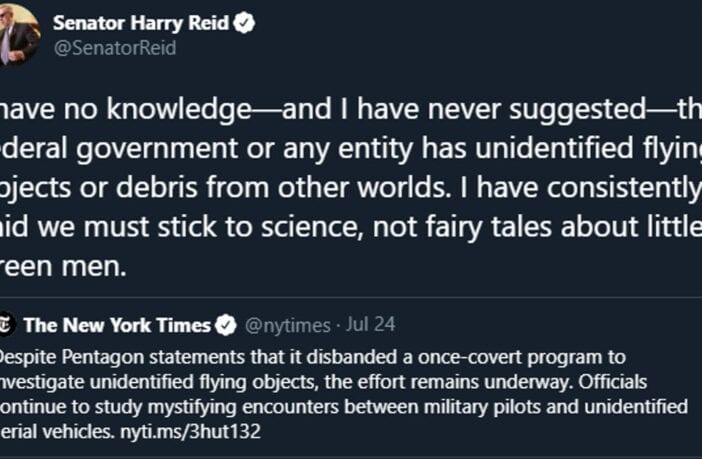Follow the nyti.ms/3hut132 link
702x459 pixels.
(x=191, y=432)
